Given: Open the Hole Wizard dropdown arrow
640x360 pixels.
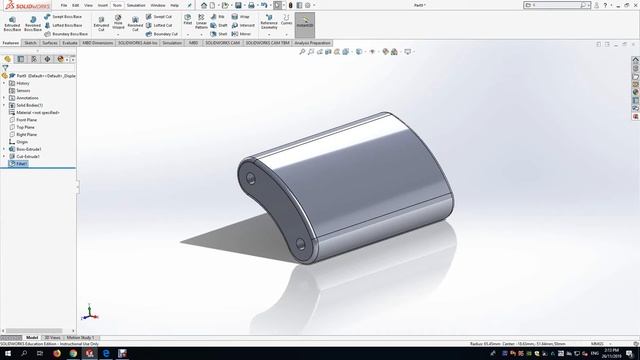Looking at the screenshot, I should [x=118, y=34].
